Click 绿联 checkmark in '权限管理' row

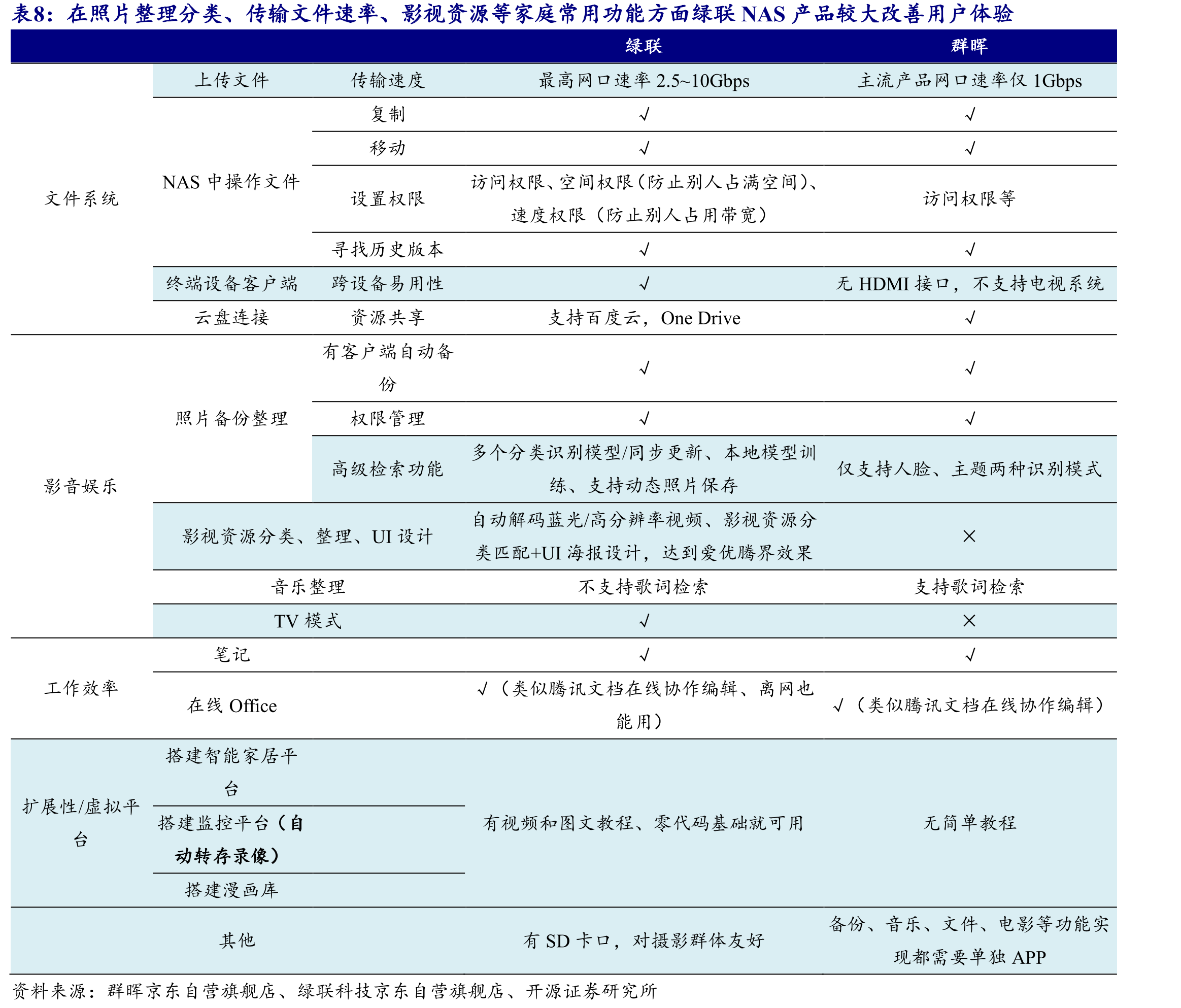(x=644, y=419)
